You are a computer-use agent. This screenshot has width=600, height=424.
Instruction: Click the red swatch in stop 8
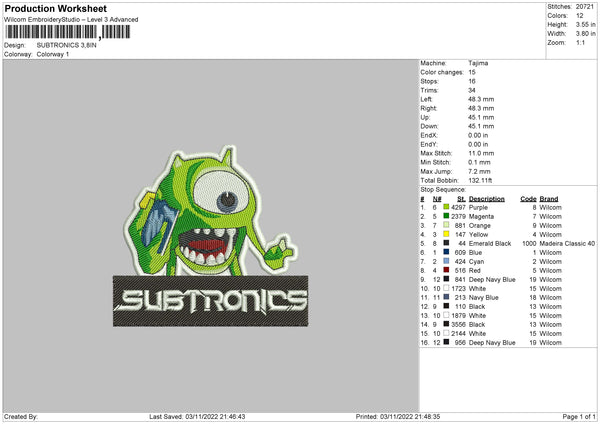click(446, 270)
